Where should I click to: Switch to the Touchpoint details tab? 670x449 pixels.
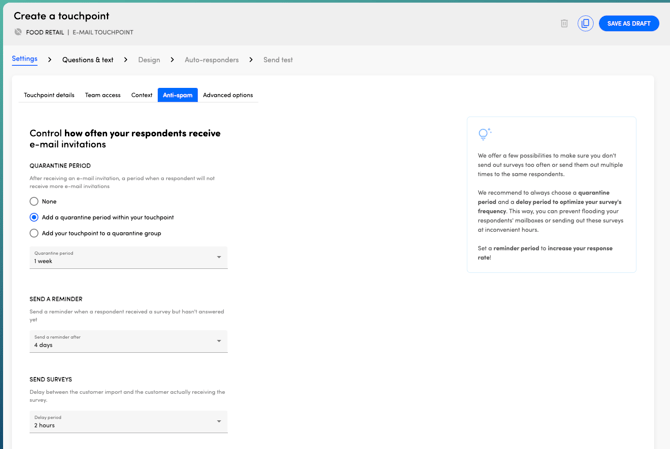pos(49,95)
